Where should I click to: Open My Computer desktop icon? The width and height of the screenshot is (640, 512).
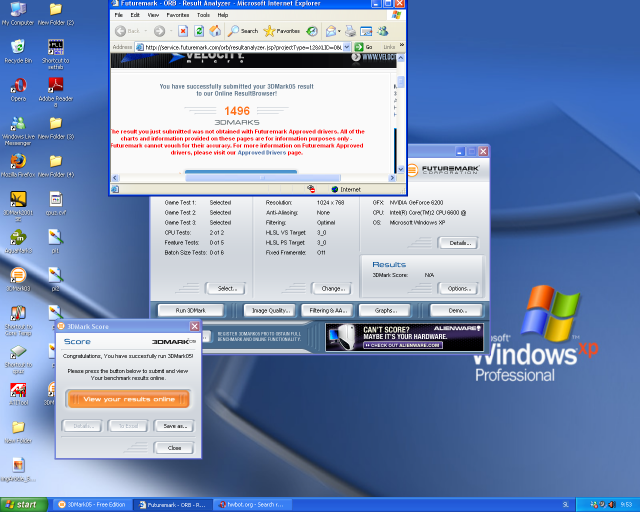point(18,14)
